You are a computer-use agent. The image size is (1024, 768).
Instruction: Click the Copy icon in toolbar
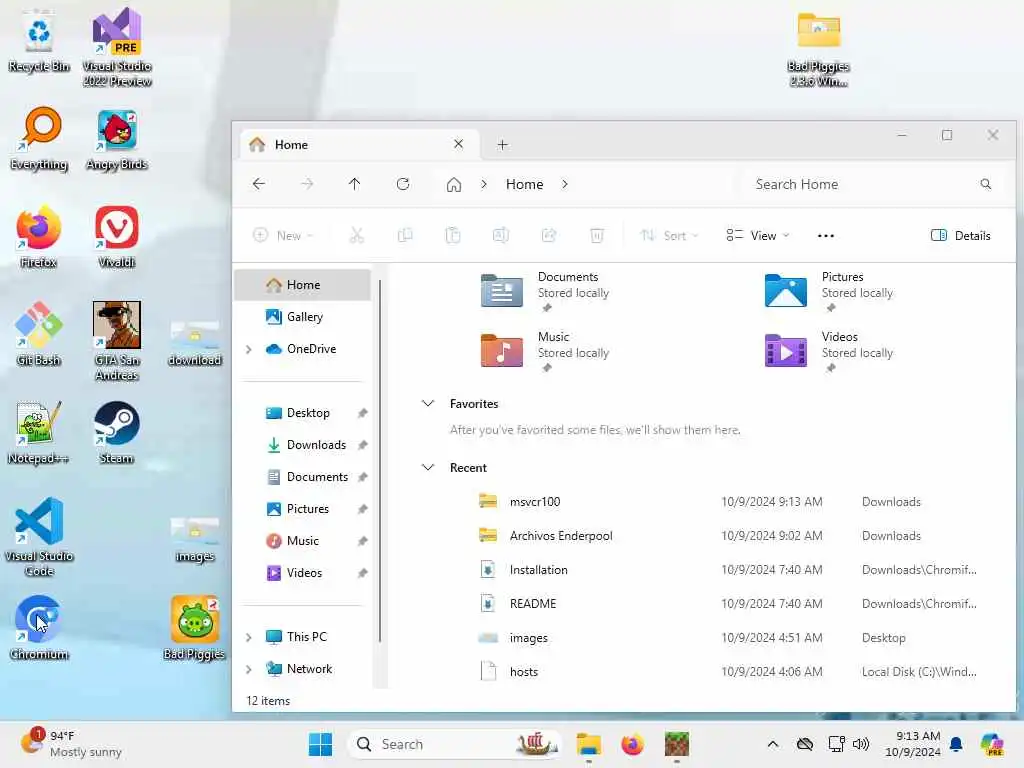click(405, 235)
